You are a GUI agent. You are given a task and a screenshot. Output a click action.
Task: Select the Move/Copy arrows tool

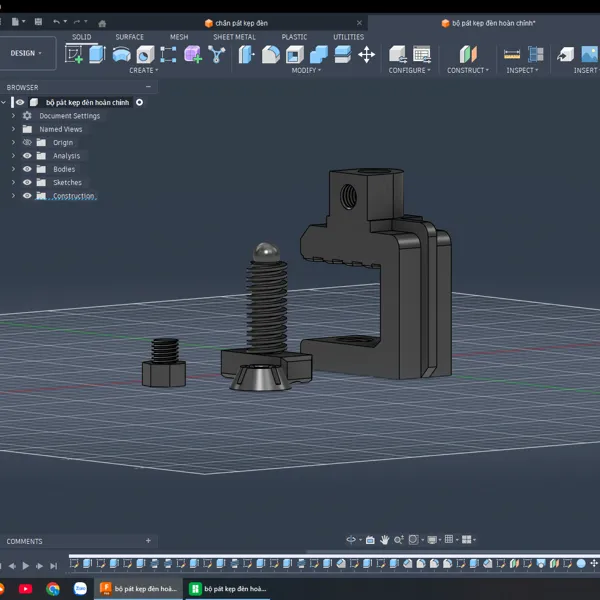367,54
